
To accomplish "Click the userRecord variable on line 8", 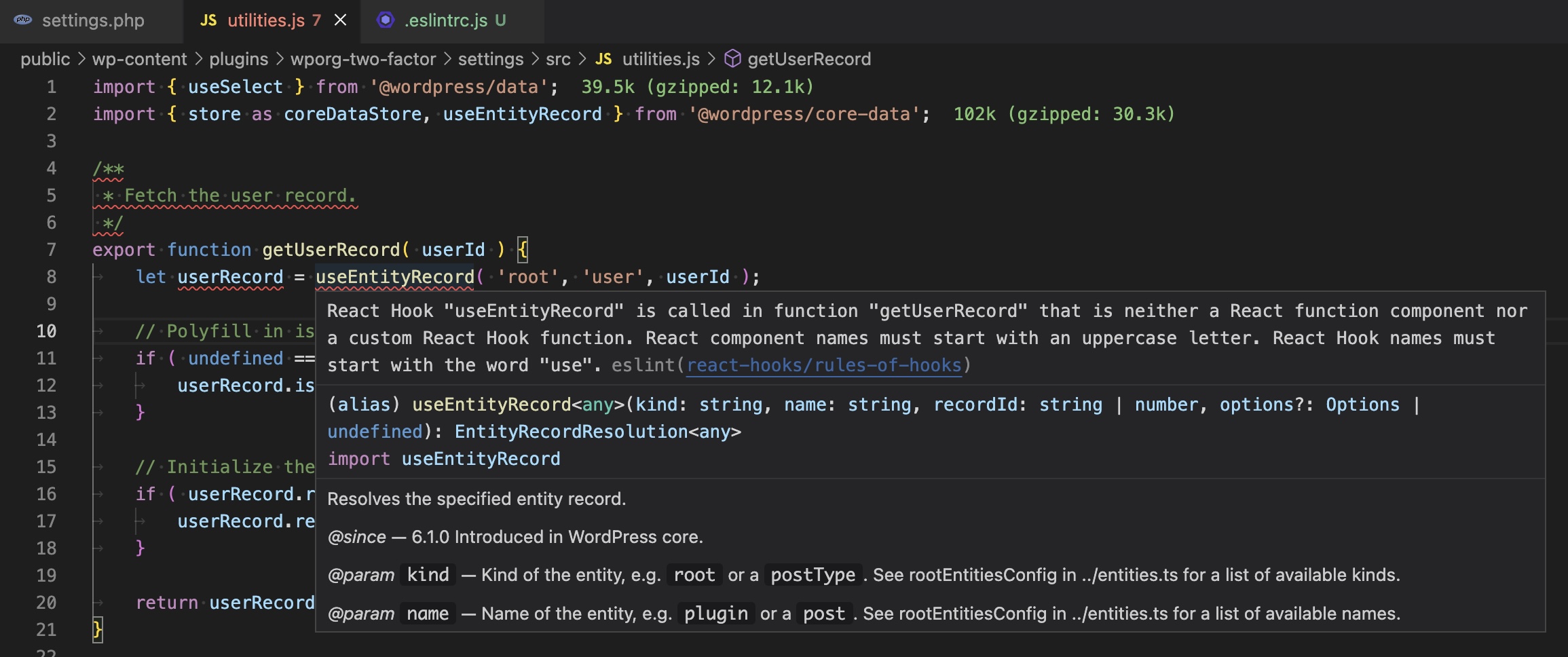I will pyautogui.click(x=230, y=277).
